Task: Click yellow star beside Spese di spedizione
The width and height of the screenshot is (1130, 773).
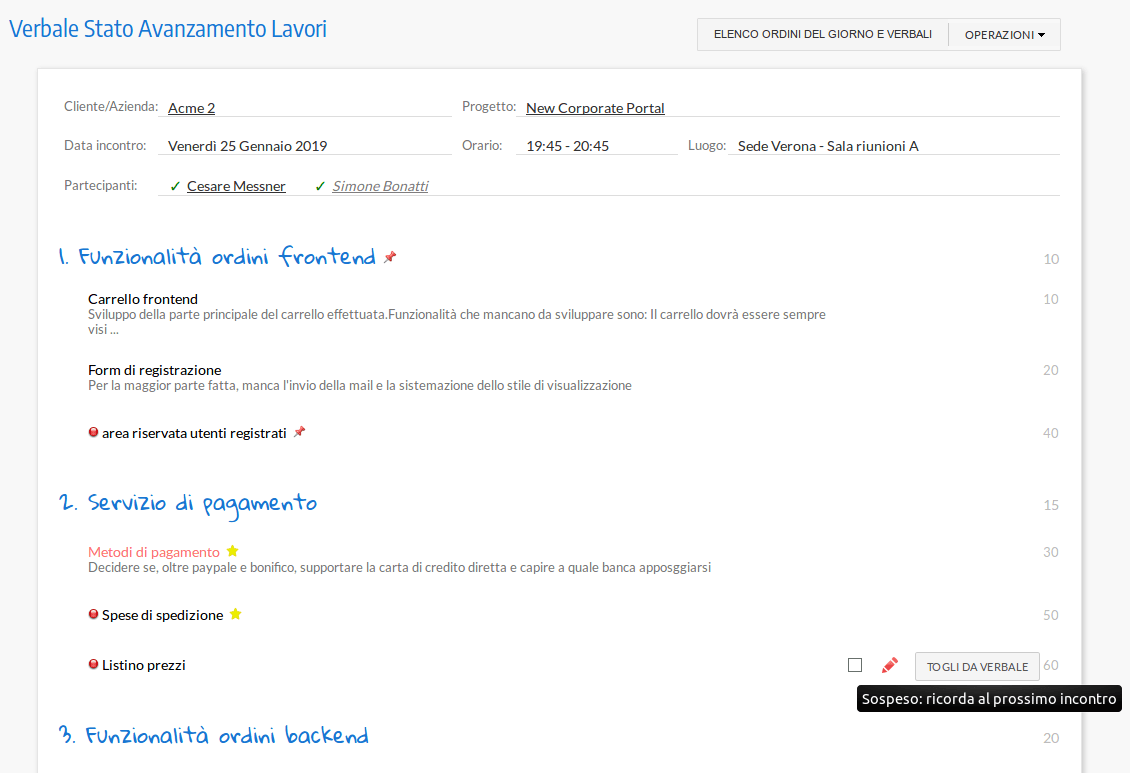Action: pos(236,614)
